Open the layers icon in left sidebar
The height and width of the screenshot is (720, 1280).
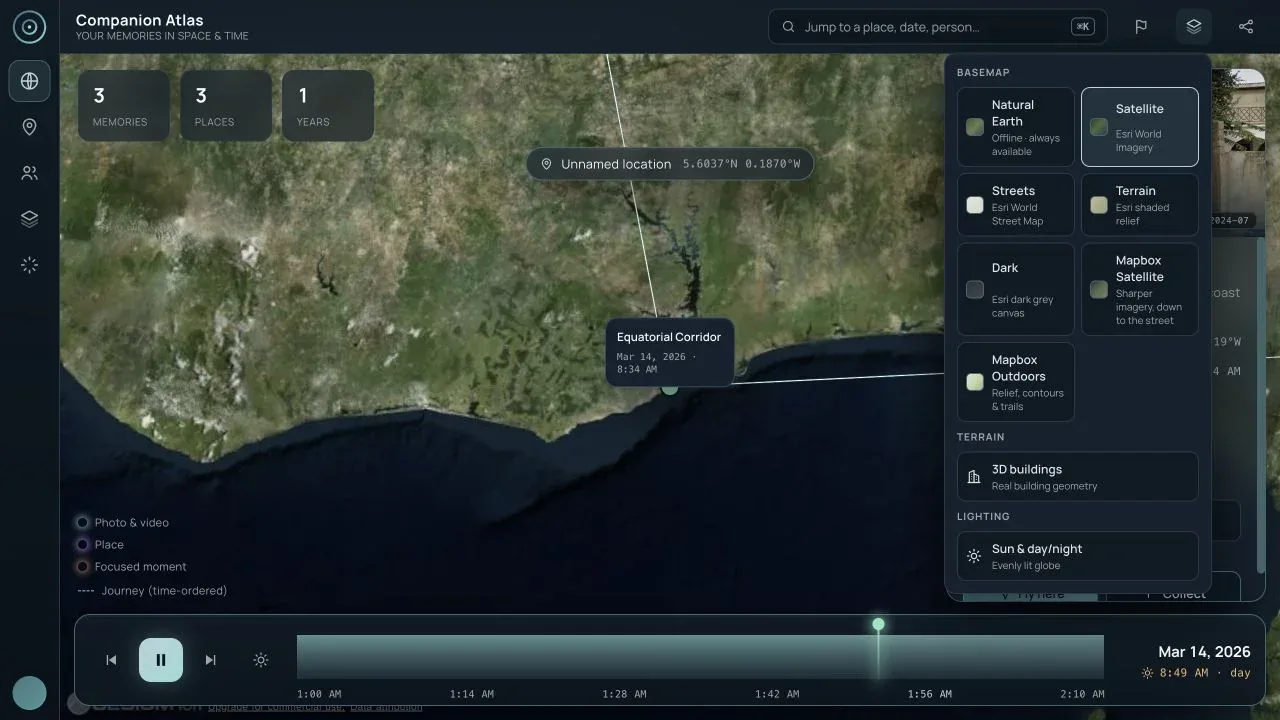point(29,219)
